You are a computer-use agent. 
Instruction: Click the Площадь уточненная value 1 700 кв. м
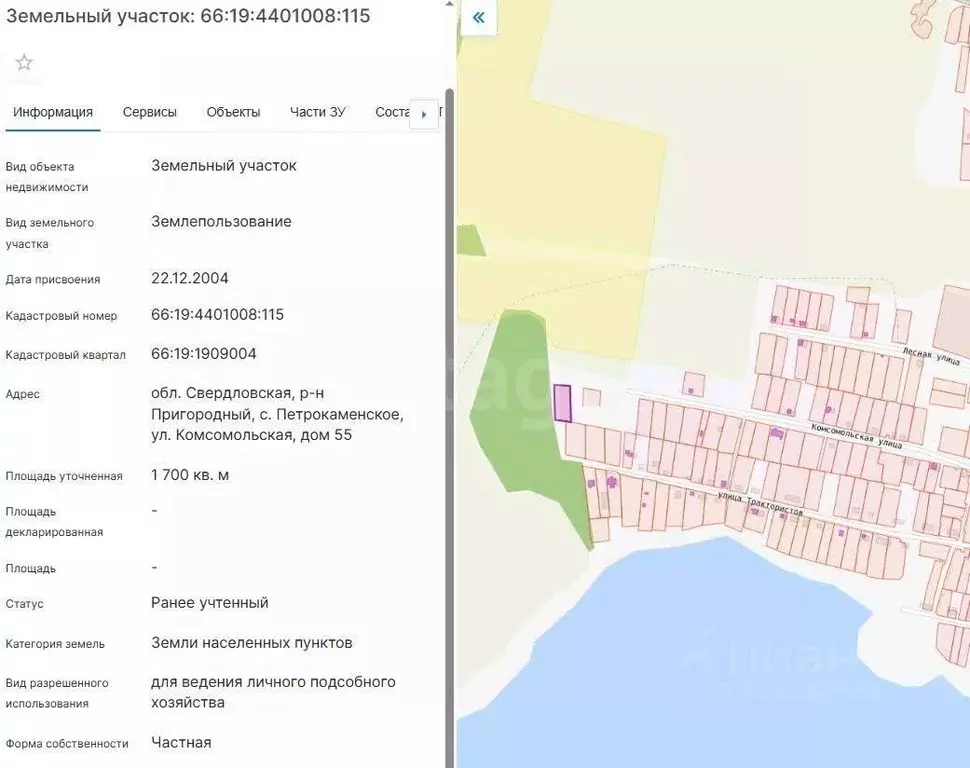coord(190,474)
